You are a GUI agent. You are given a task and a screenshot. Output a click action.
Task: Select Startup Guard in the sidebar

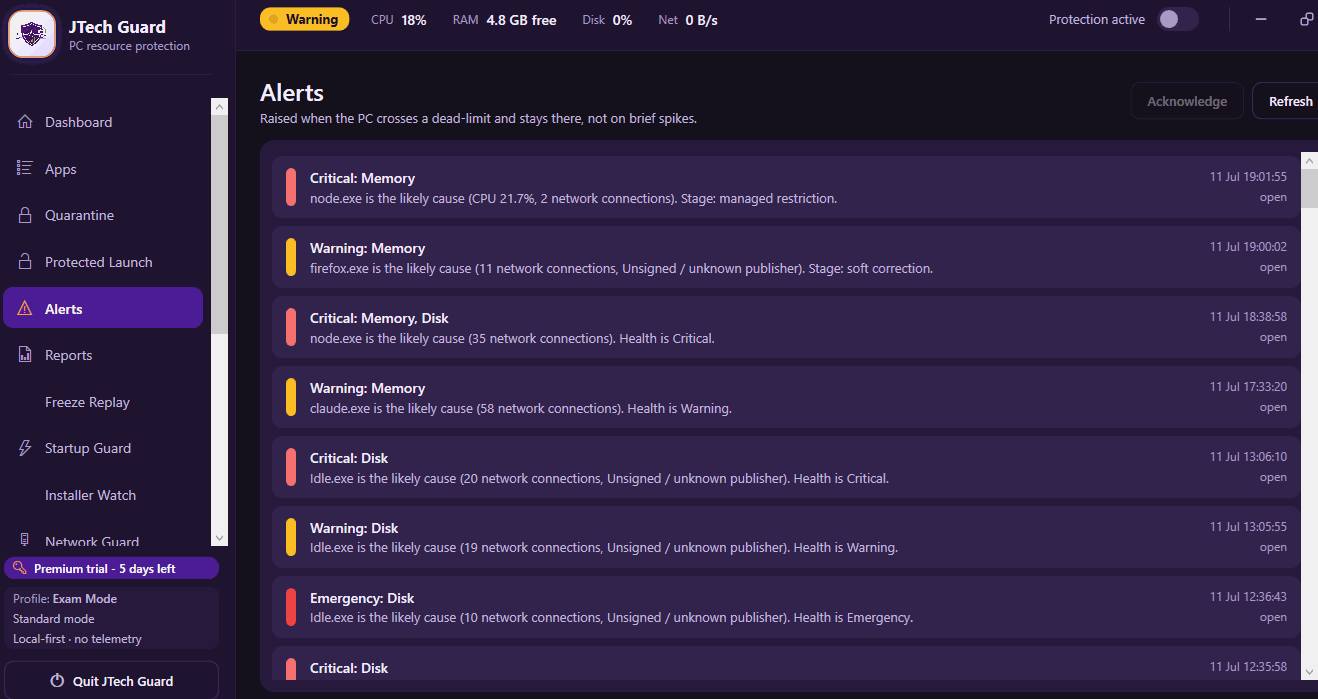click(104, 448)
